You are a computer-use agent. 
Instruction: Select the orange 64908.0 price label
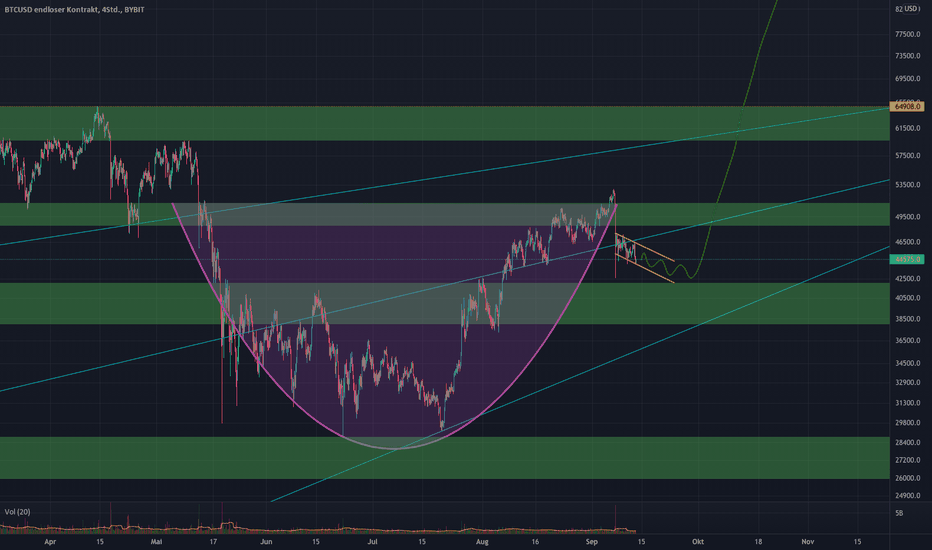tap(907, 106)
